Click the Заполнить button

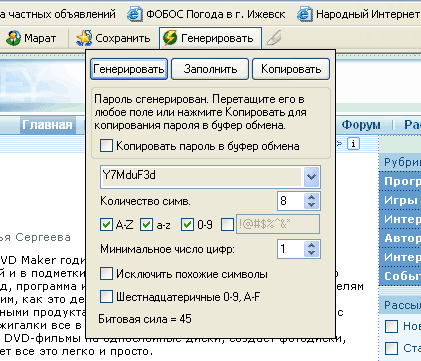tap(210, 69)
